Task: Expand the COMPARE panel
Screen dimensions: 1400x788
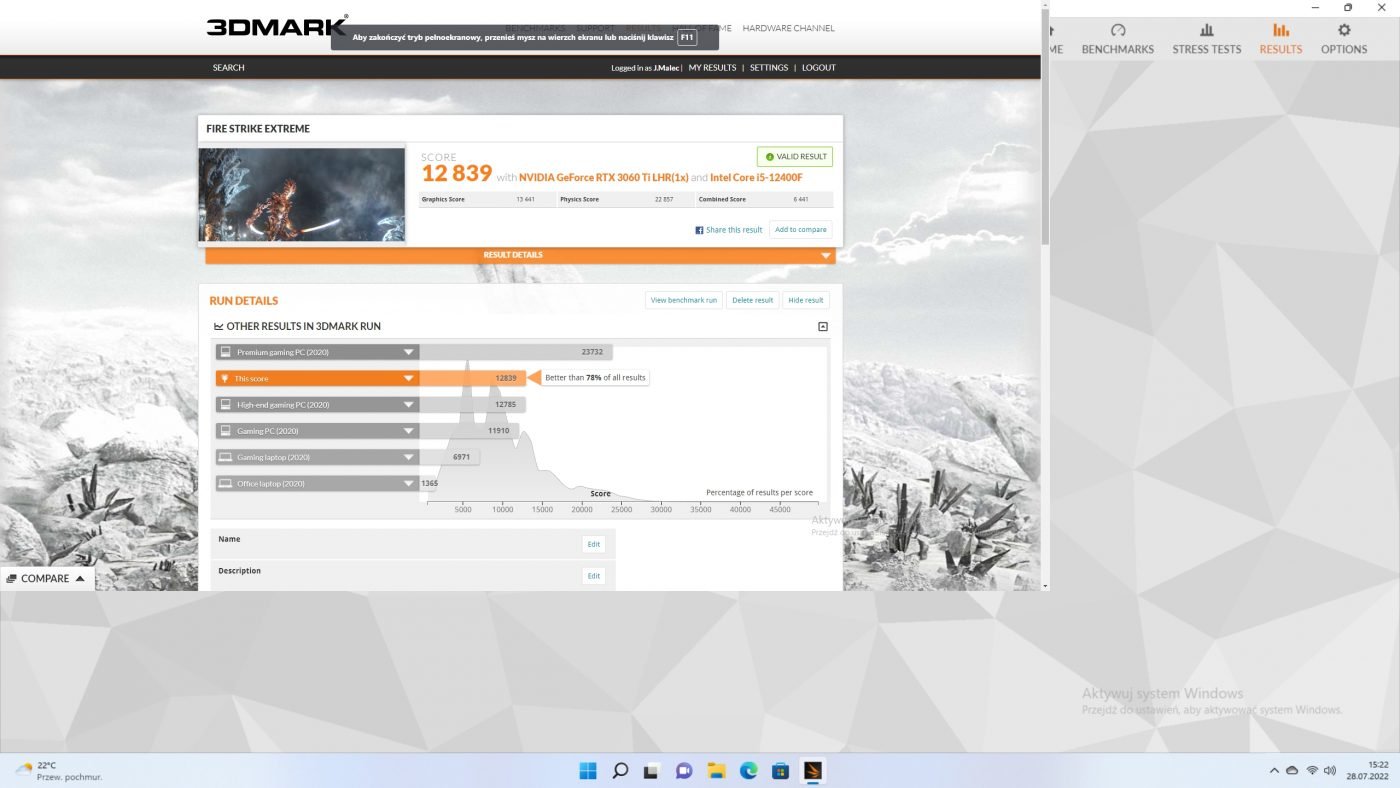Action: pos(47,578)
